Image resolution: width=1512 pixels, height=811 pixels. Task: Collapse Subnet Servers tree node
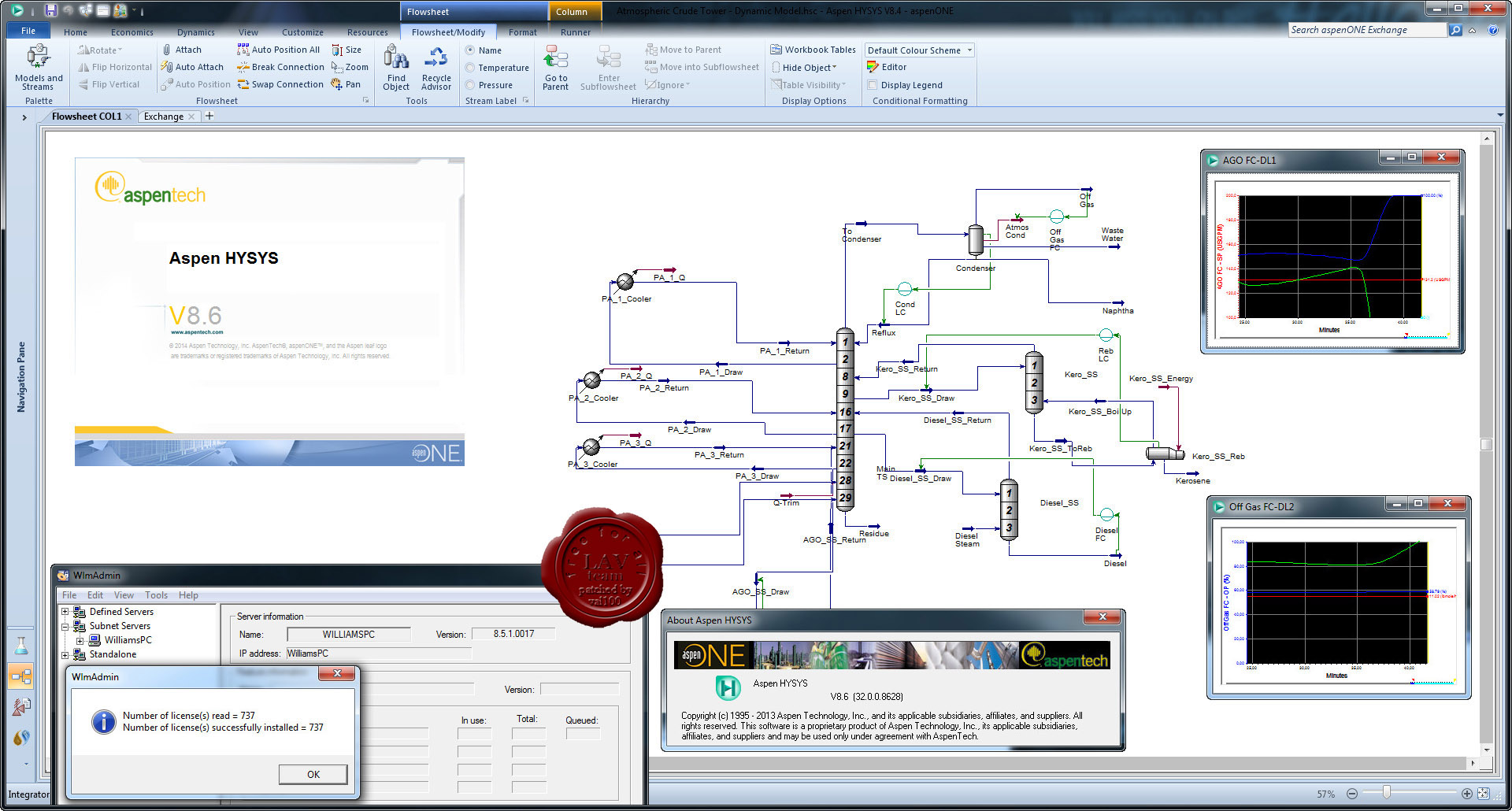click(65, 627)
